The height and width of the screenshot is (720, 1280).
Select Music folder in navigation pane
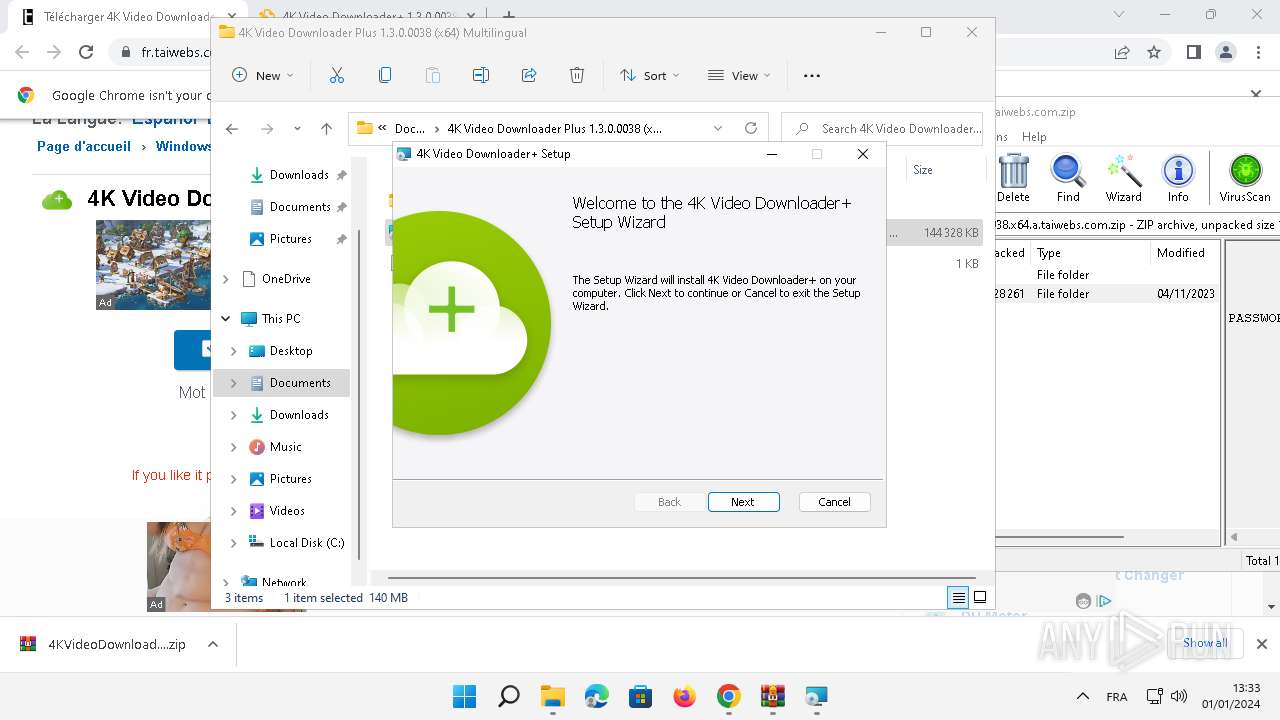click(x=285, y=447)
